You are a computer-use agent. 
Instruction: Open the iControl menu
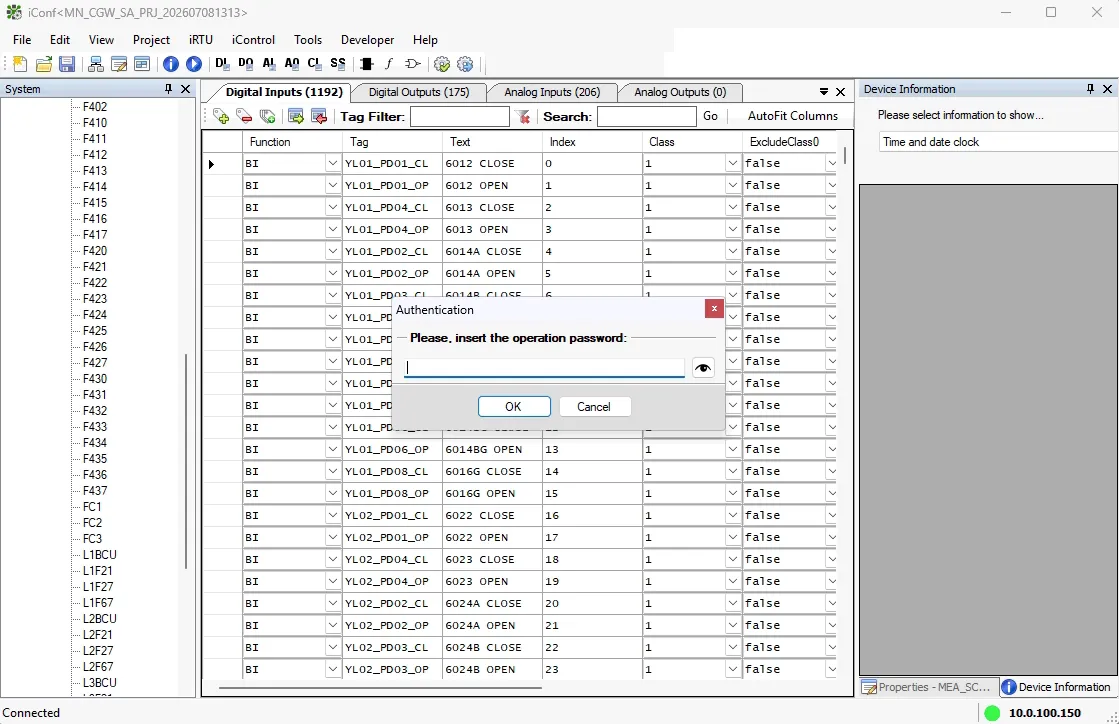[x=253, y=40]
